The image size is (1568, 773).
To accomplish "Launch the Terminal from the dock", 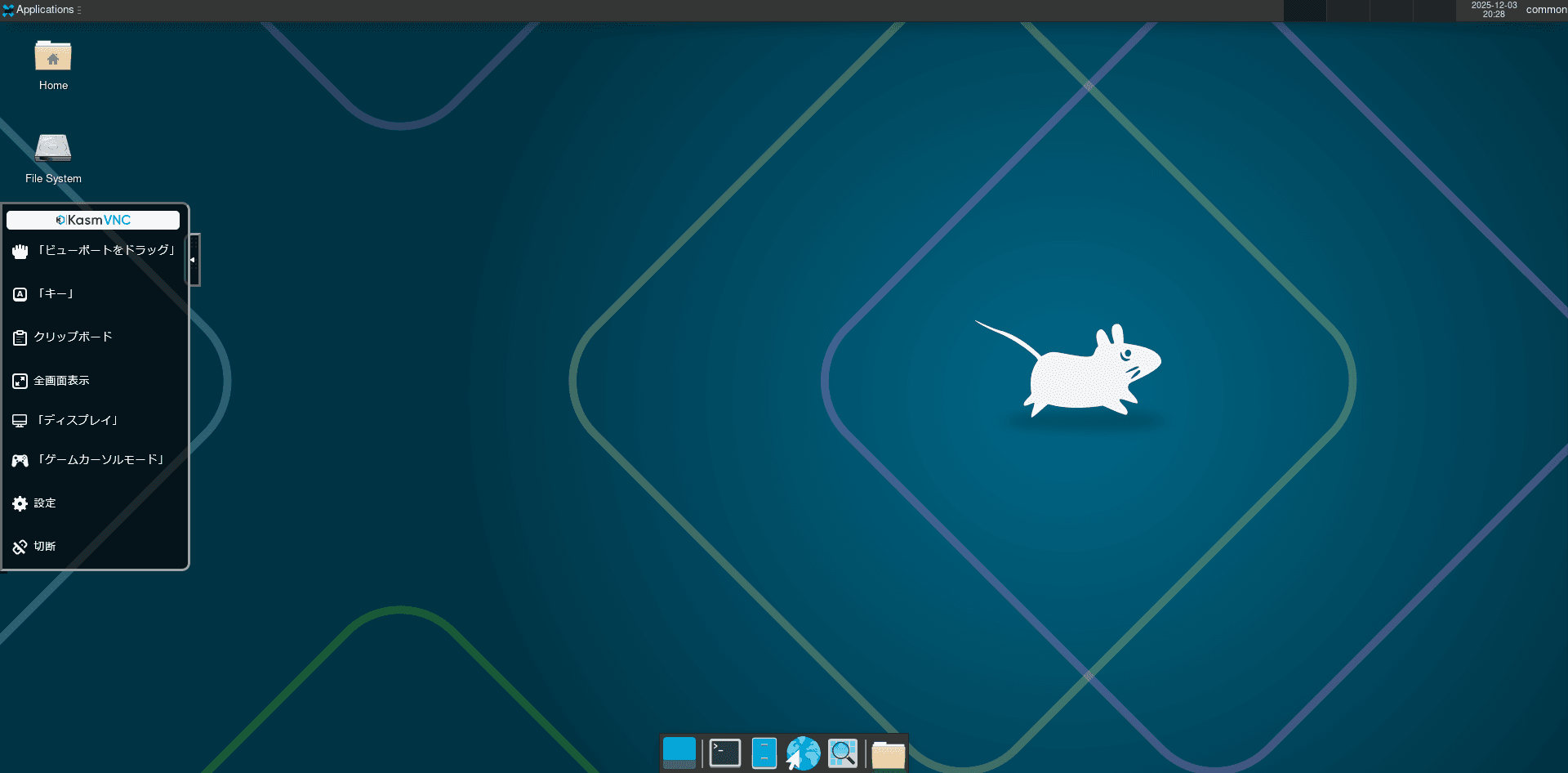I will pyautogui.click(x=725, y=753).
